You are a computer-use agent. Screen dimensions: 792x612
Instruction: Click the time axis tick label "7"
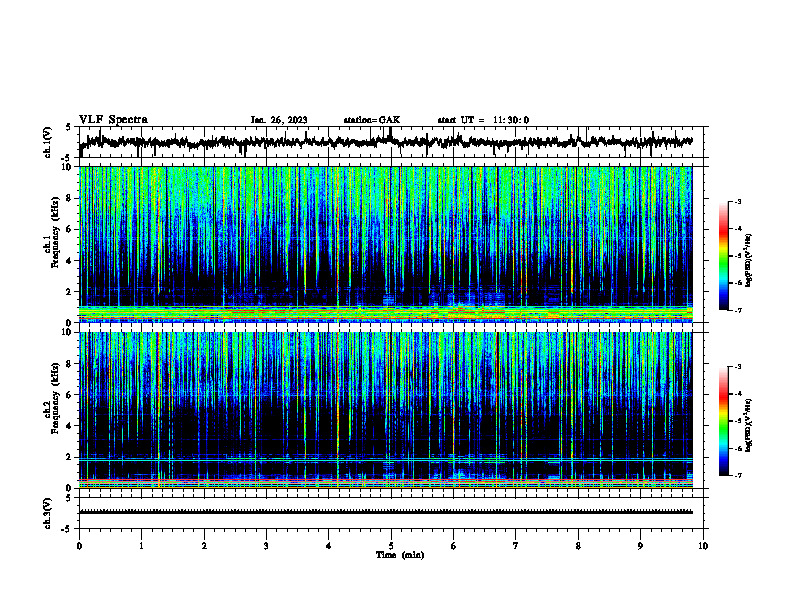pos(516,546)
